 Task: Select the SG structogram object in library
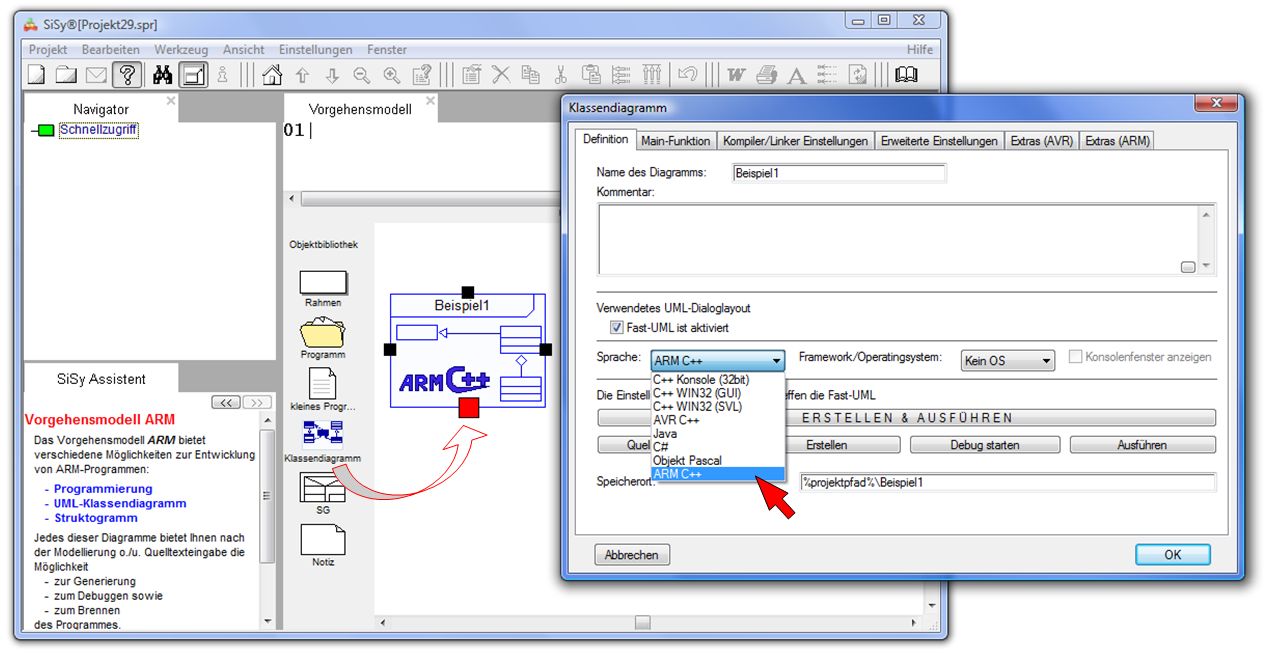point(323,494)
